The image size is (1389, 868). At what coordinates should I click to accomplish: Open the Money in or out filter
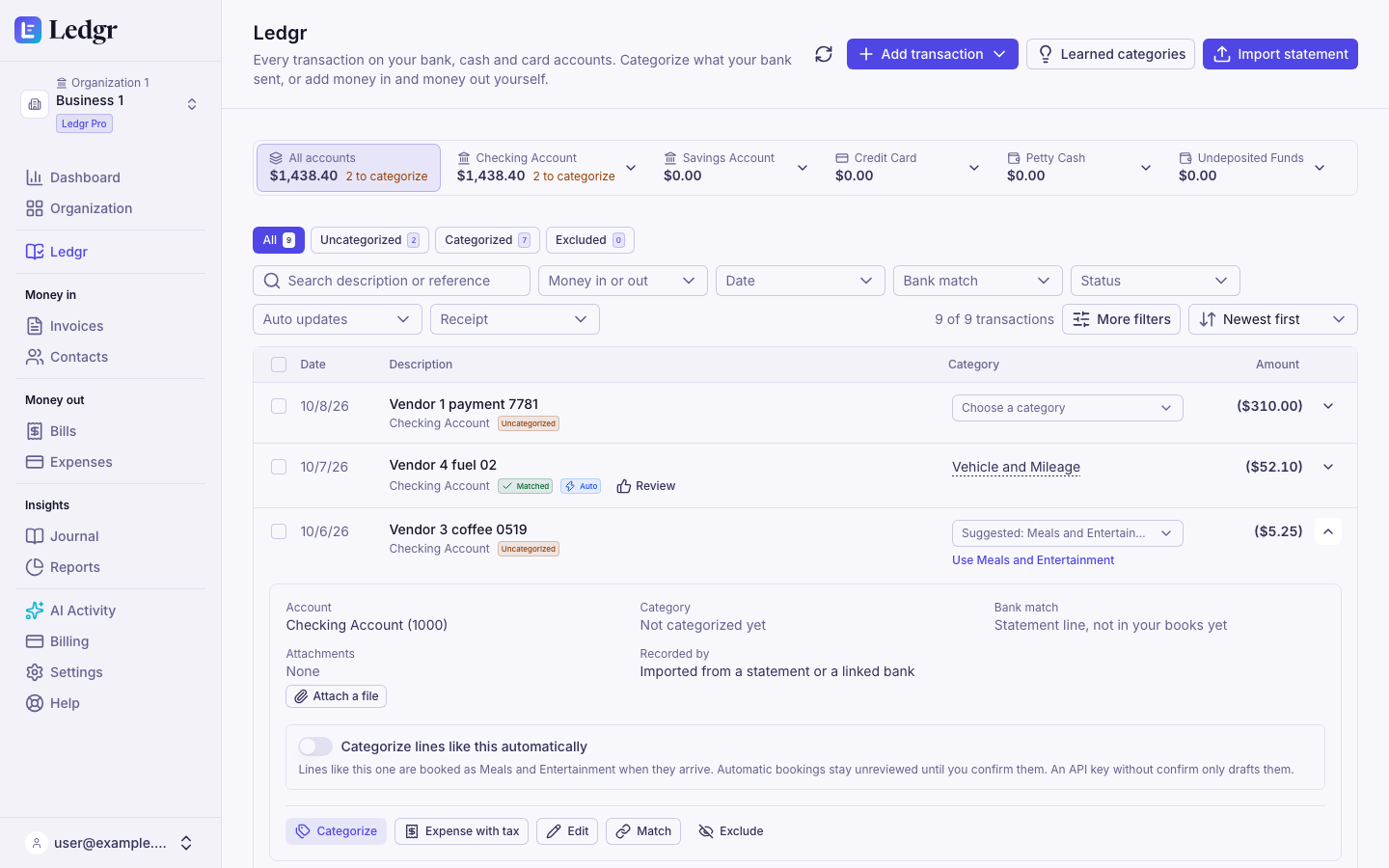(623, 281)
